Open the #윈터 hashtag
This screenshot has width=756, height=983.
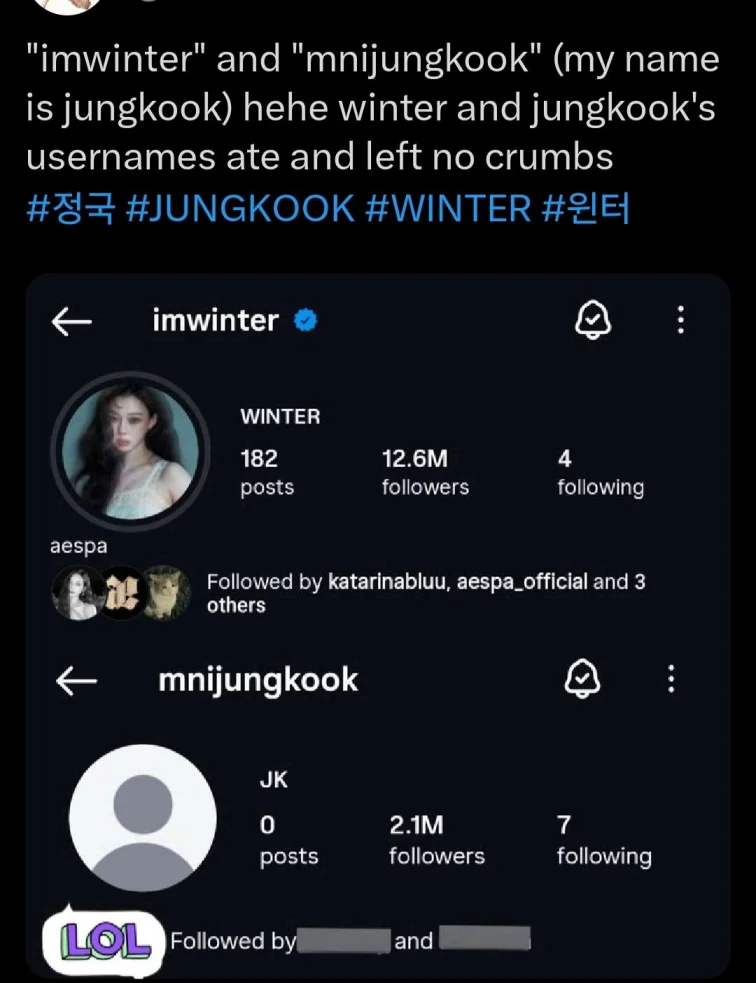[585, 209]
